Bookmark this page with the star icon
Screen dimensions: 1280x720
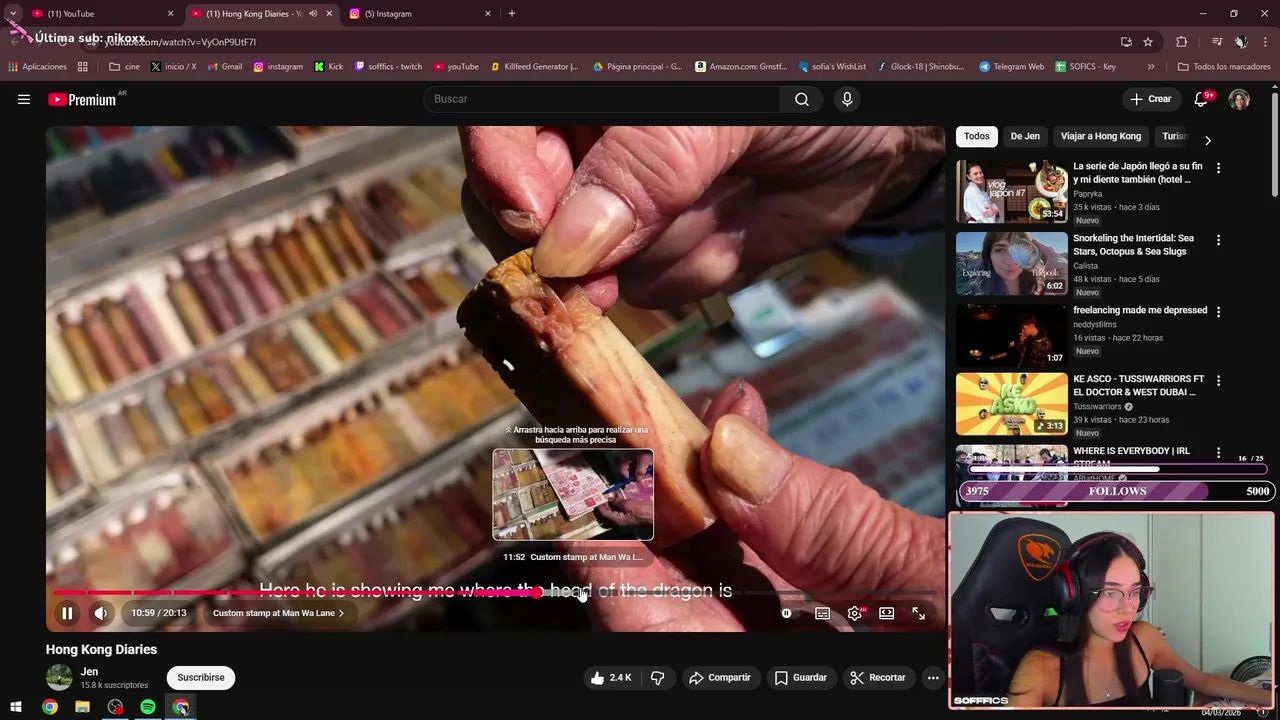[x=1148, y=42]
